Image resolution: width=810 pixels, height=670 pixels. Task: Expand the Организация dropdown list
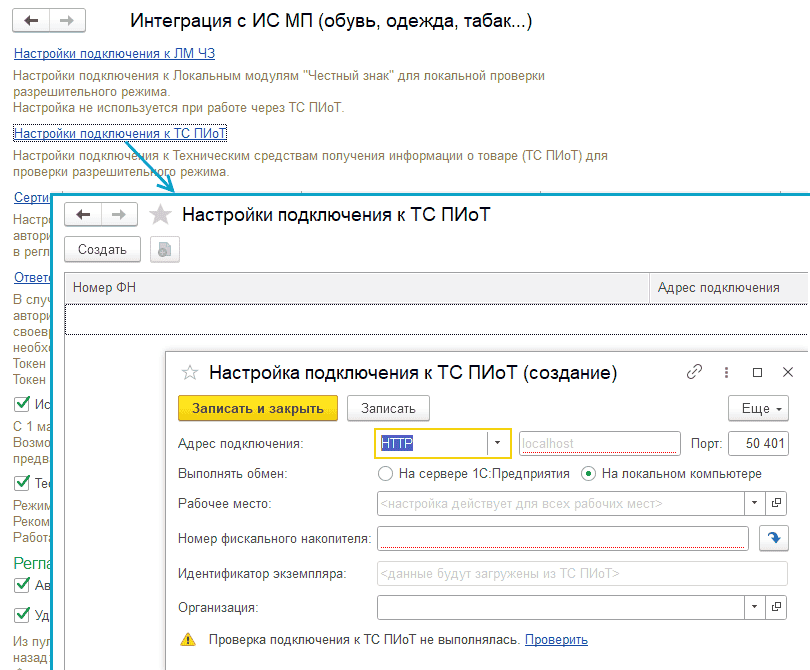tap(754, 607)
